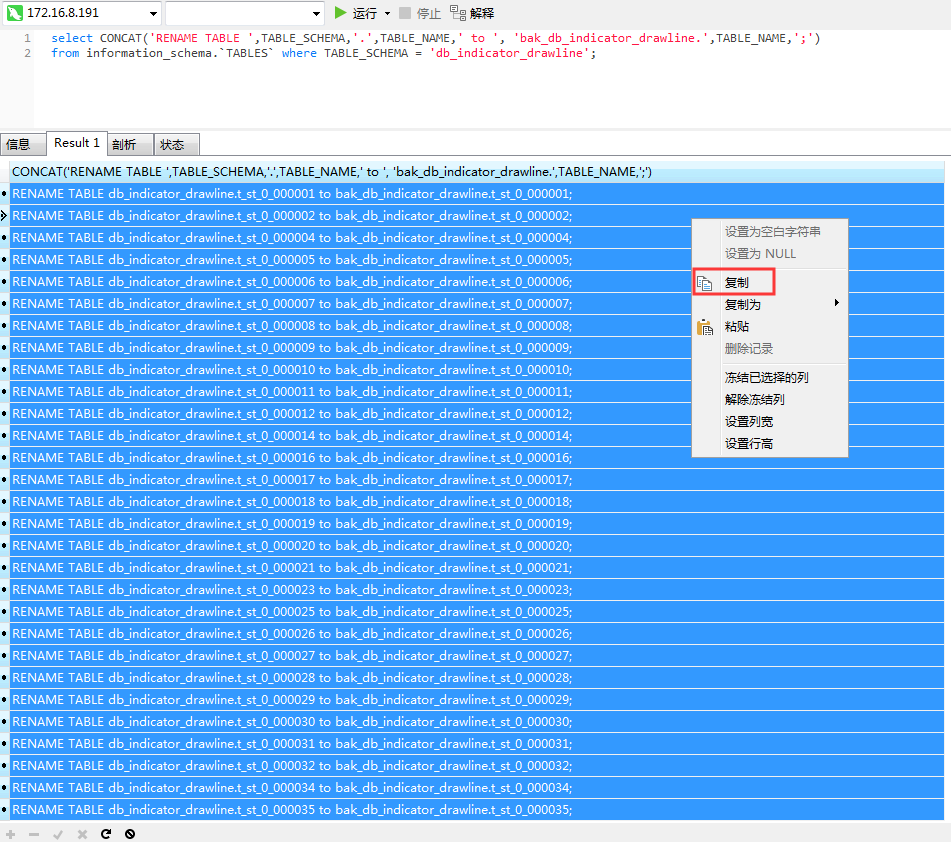This screenshot has height=842, width=951.
Task: Click the discard changes X icon
Action: pyautogui.click(x=82, y=835)
